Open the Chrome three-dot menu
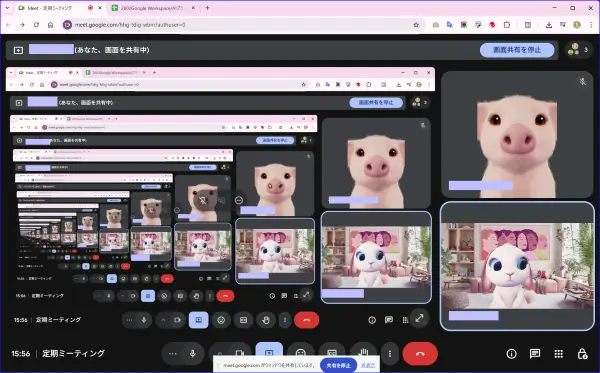This screenshot has height=373, width=600. tap(591, 25)
